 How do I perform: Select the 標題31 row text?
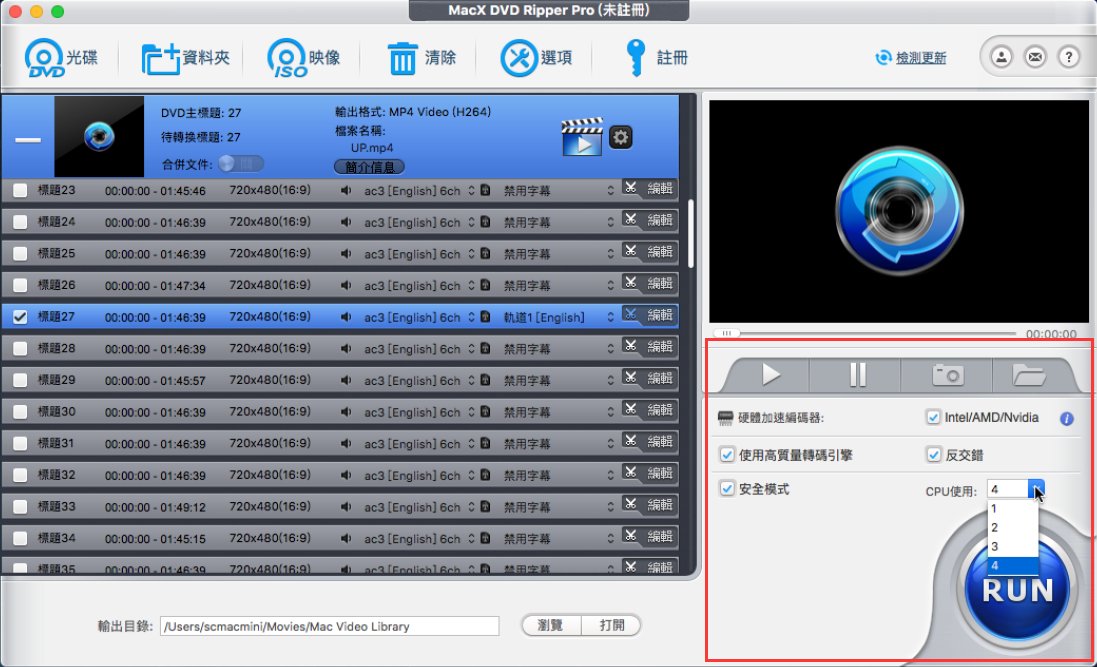pyautogui.click(x=56, y=443)
